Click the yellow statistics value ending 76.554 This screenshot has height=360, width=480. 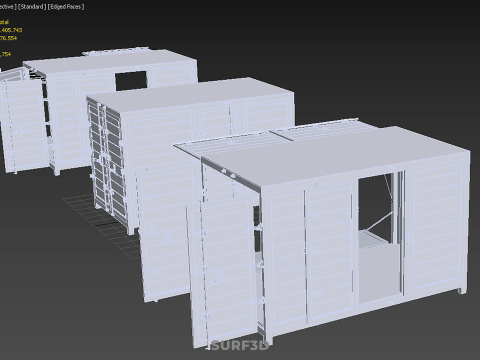point(8,38)
